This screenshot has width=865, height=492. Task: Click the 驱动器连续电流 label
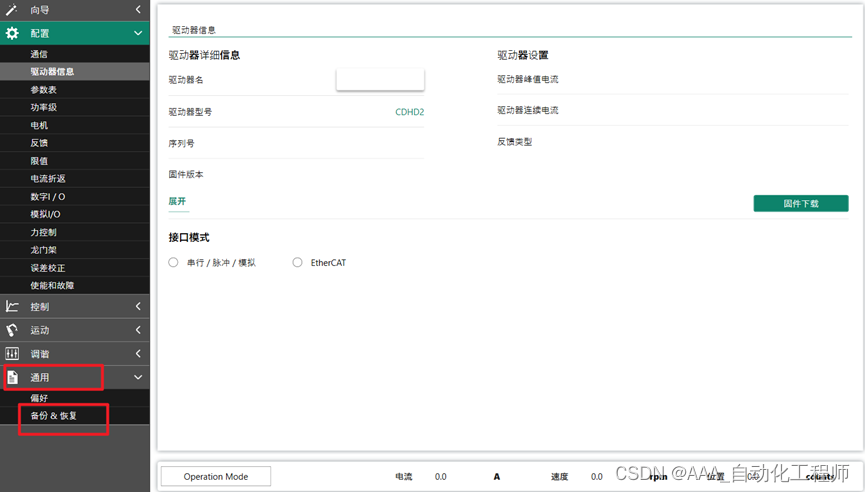coord(528,110)
